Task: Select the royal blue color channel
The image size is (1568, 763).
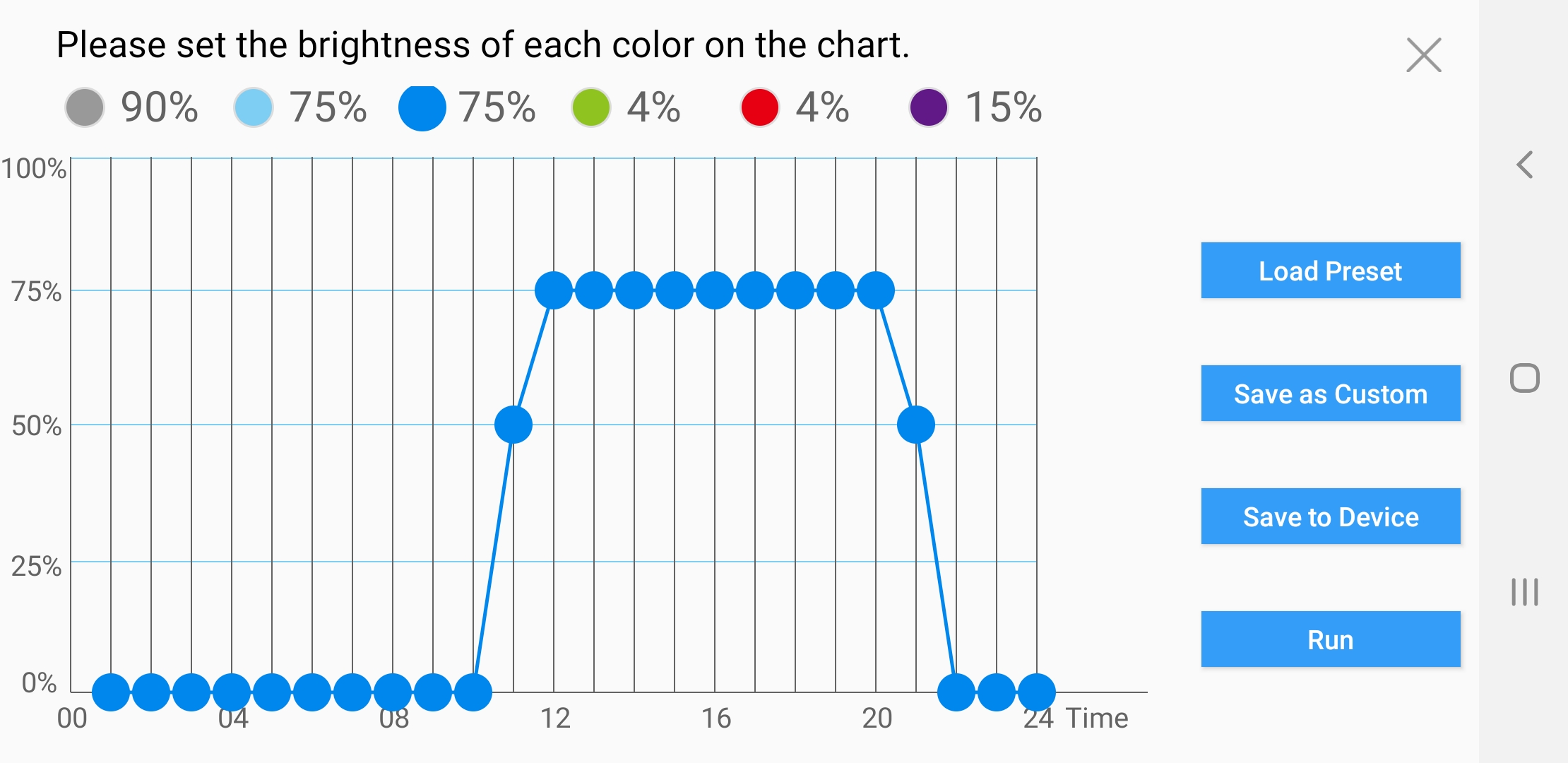Action: coord(422,107)
